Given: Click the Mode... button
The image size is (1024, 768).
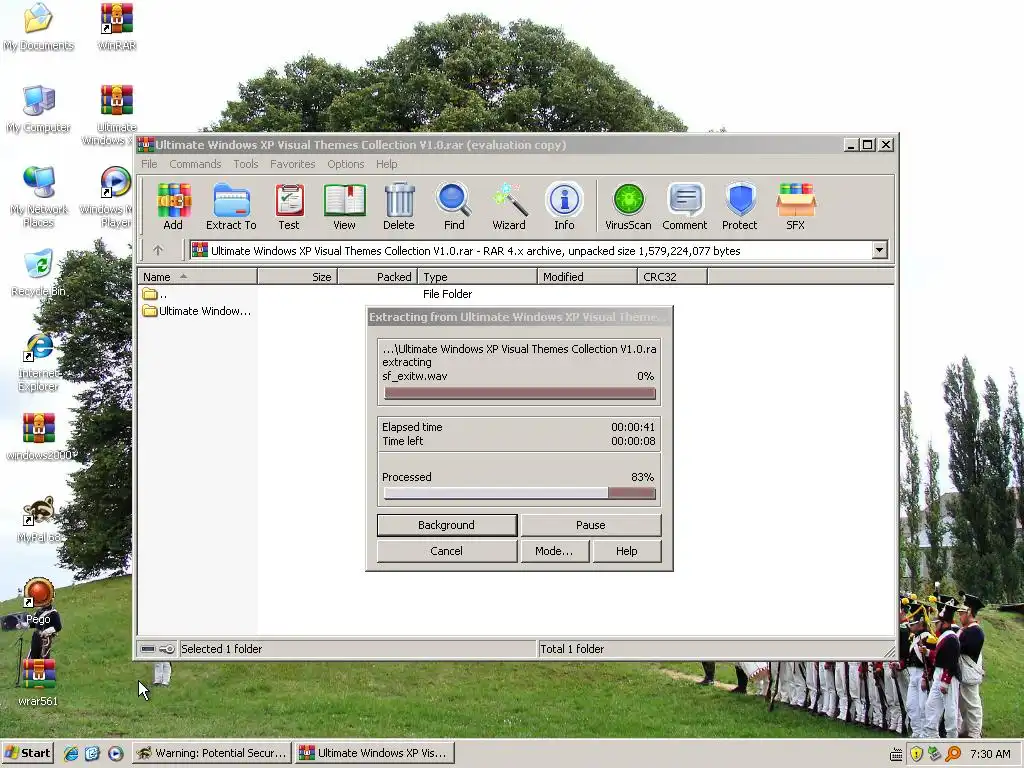Looking at the screenshot, I should (554, 551).
